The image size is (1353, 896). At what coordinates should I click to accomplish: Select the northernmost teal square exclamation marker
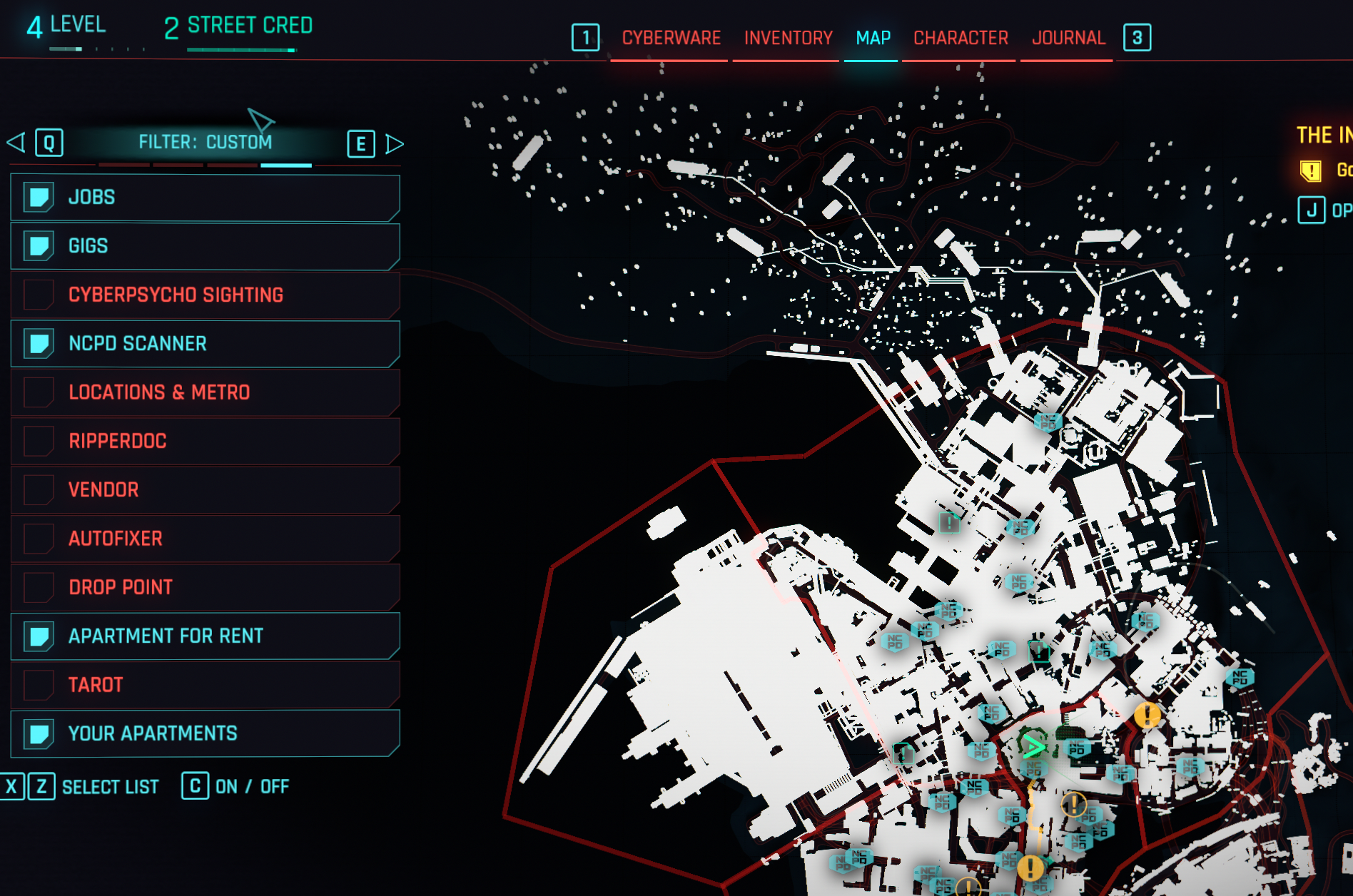949,523
